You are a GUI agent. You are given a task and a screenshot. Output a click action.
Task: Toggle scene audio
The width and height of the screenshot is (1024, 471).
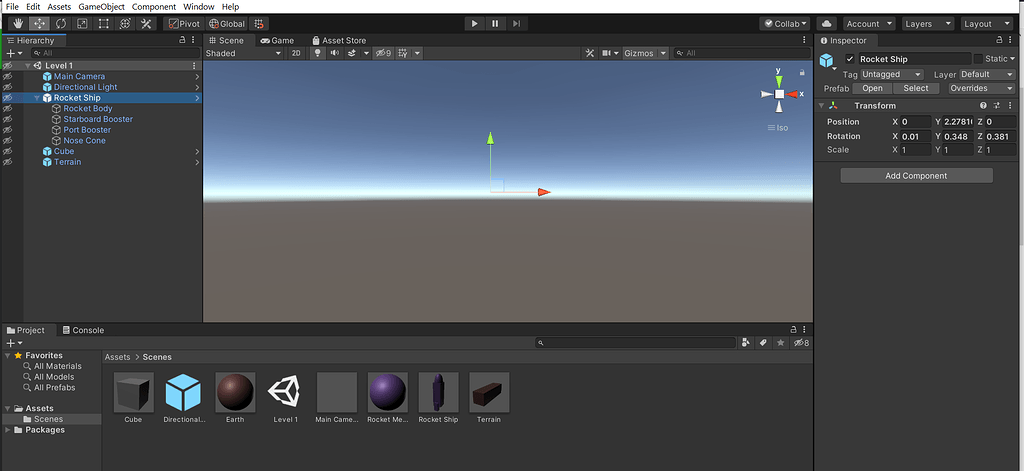point(335,53)
